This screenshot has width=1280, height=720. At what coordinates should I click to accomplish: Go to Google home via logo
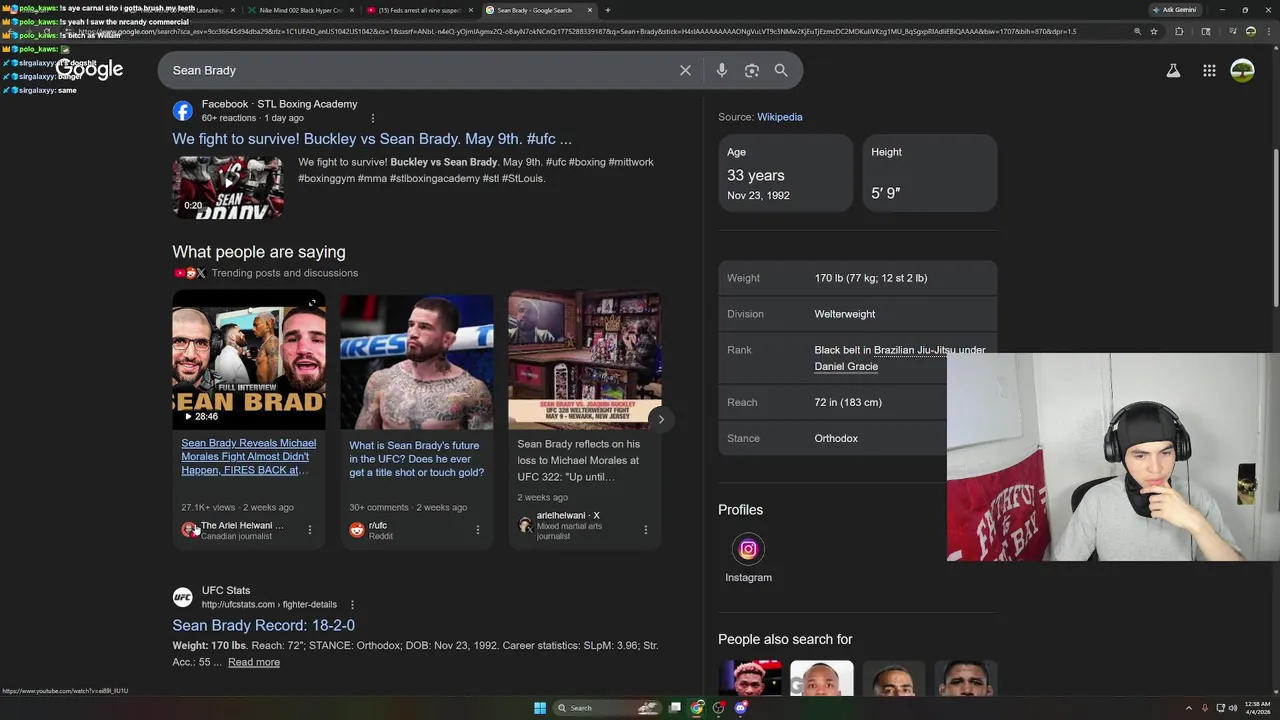coord(90,70)
